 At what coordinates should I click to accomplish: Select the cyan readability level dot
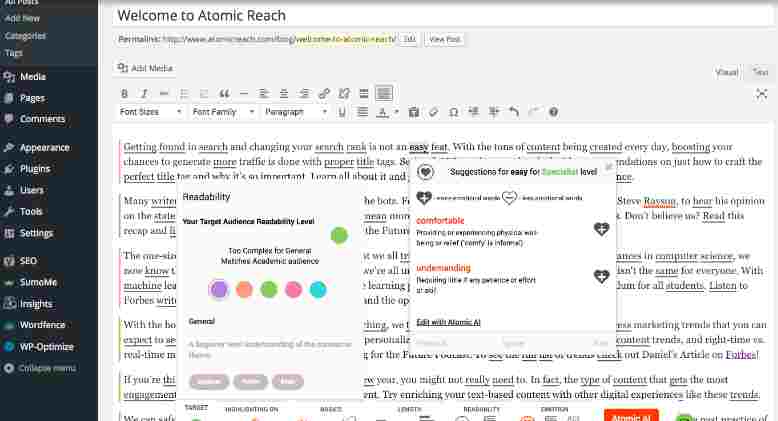[x=318, y=289]
